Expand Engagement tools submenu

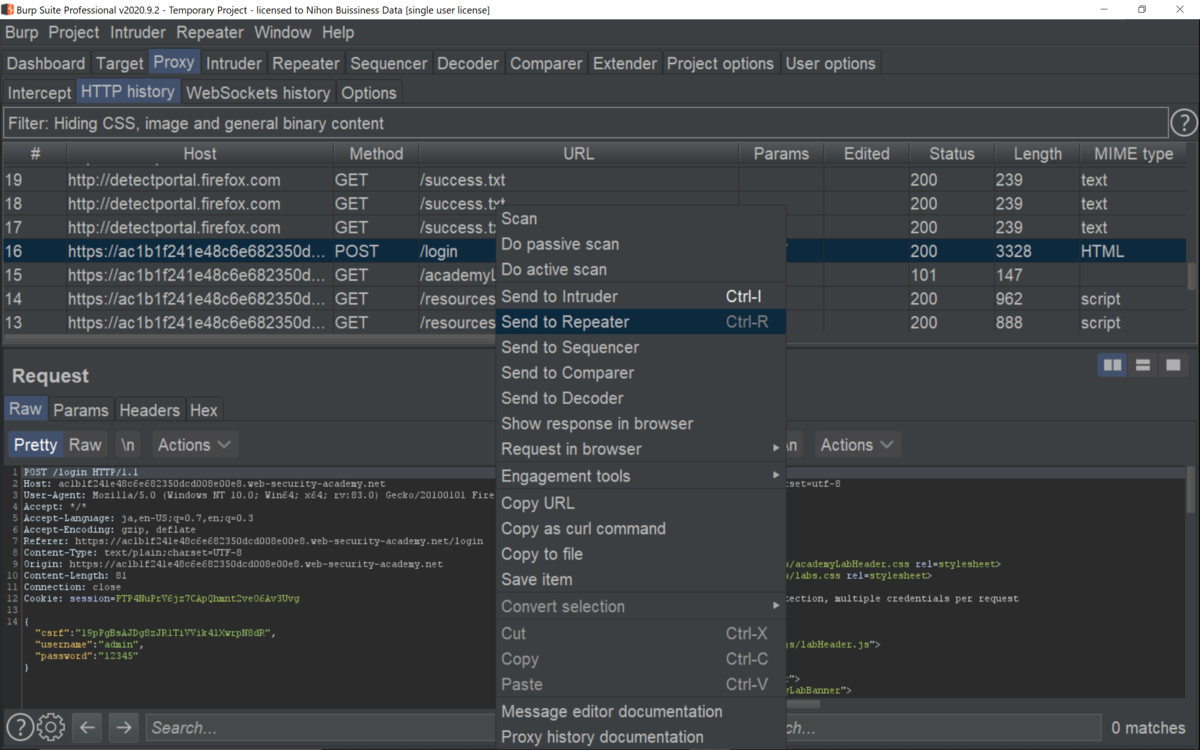tap(641, 476)
